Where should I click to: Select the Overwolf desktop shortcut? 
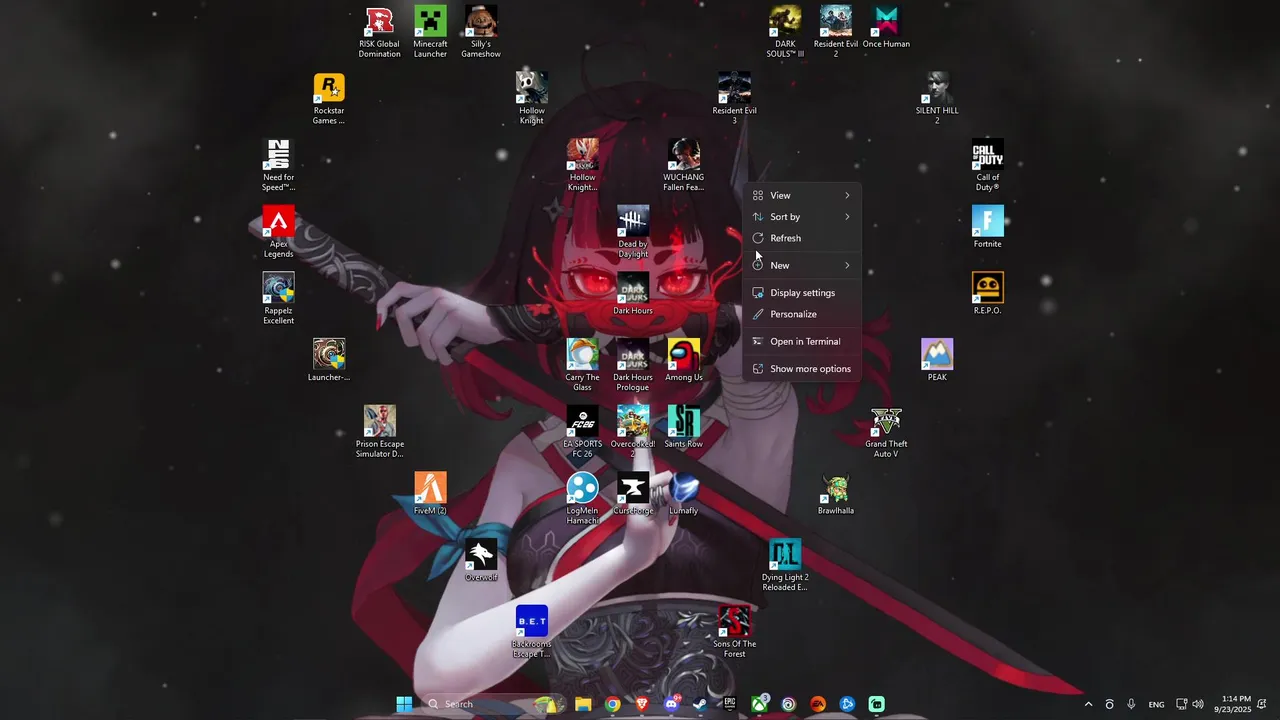pyautogui.click(x=481, y=560)
